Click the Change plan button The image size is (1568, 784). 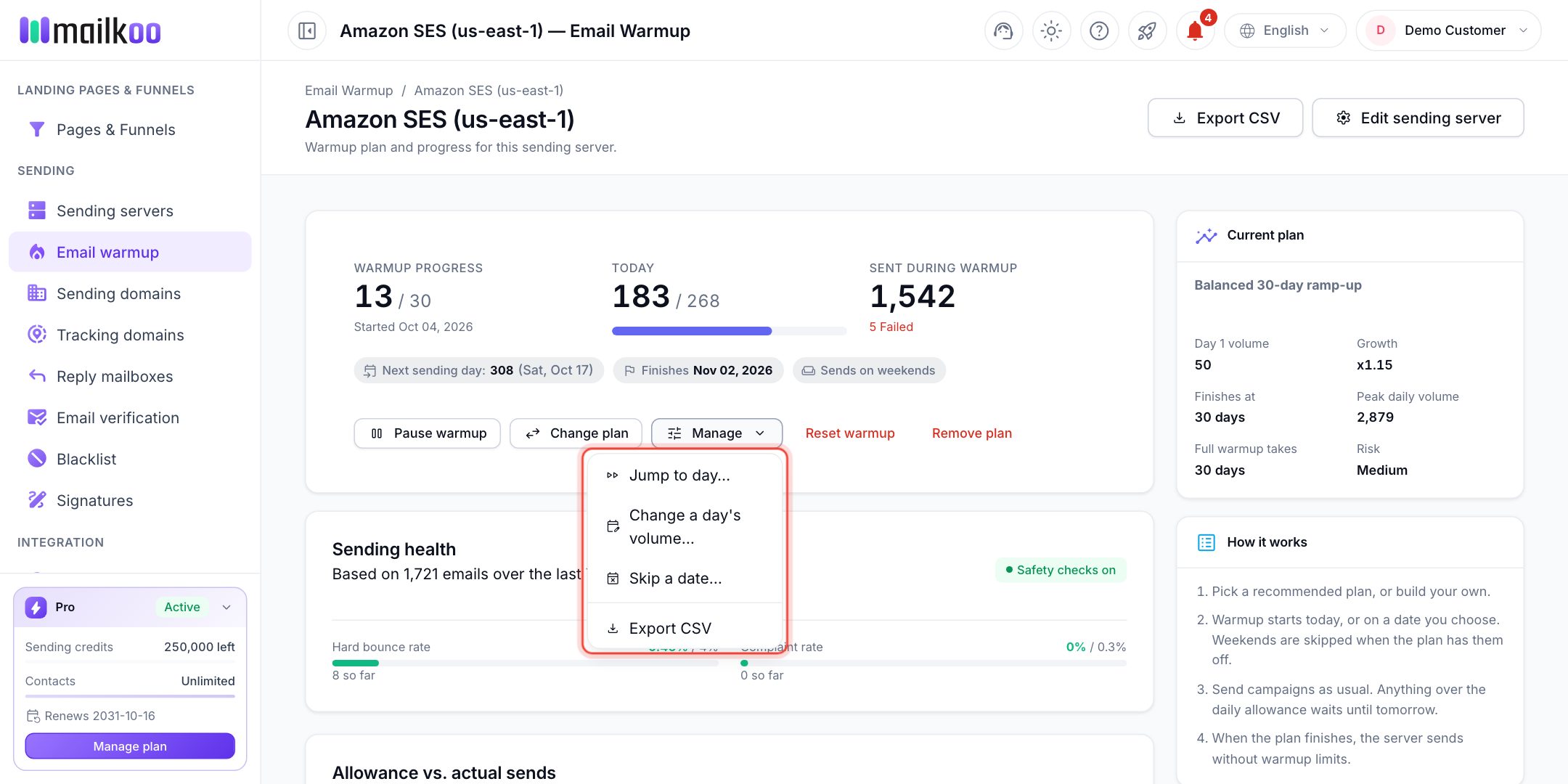coord(576,433)
